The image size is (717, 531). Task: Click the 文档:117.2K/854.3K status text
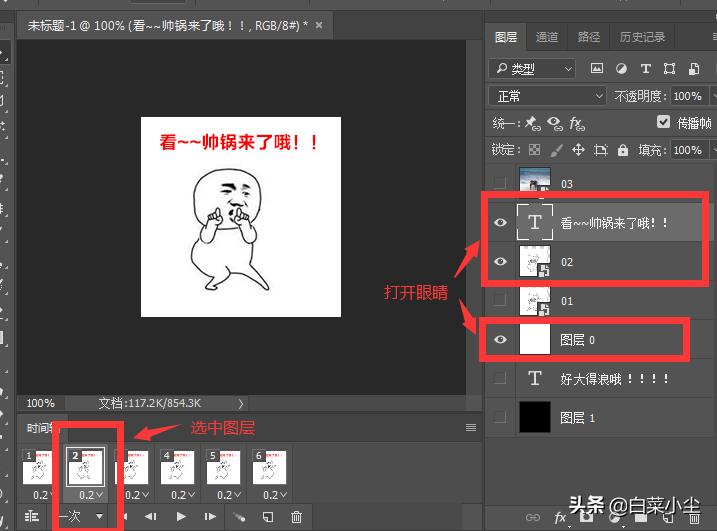tap(150, 403)
